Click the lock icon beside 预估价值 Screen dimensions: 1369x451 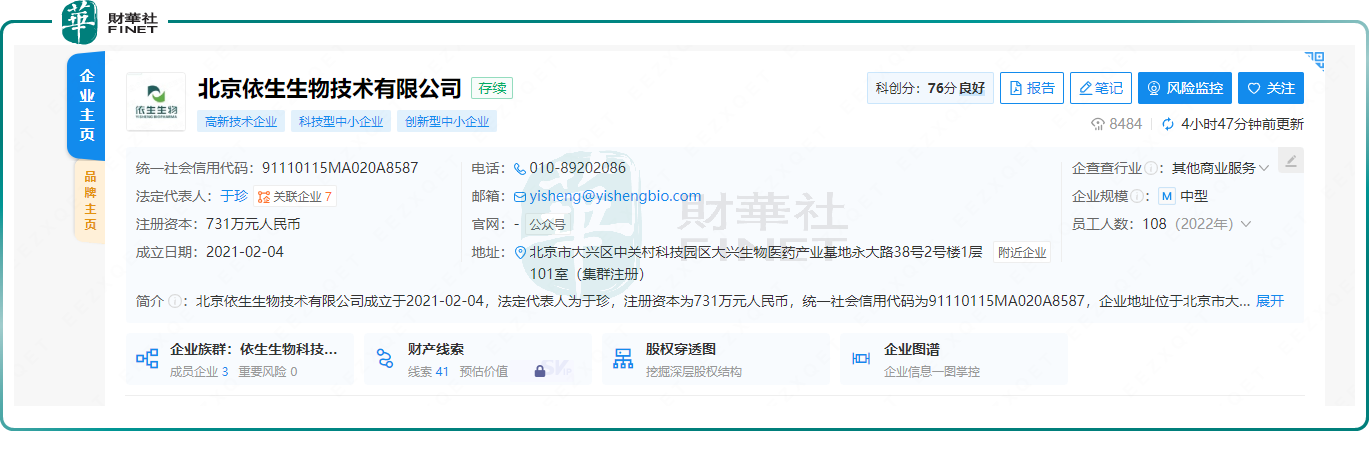click(540, 371)
